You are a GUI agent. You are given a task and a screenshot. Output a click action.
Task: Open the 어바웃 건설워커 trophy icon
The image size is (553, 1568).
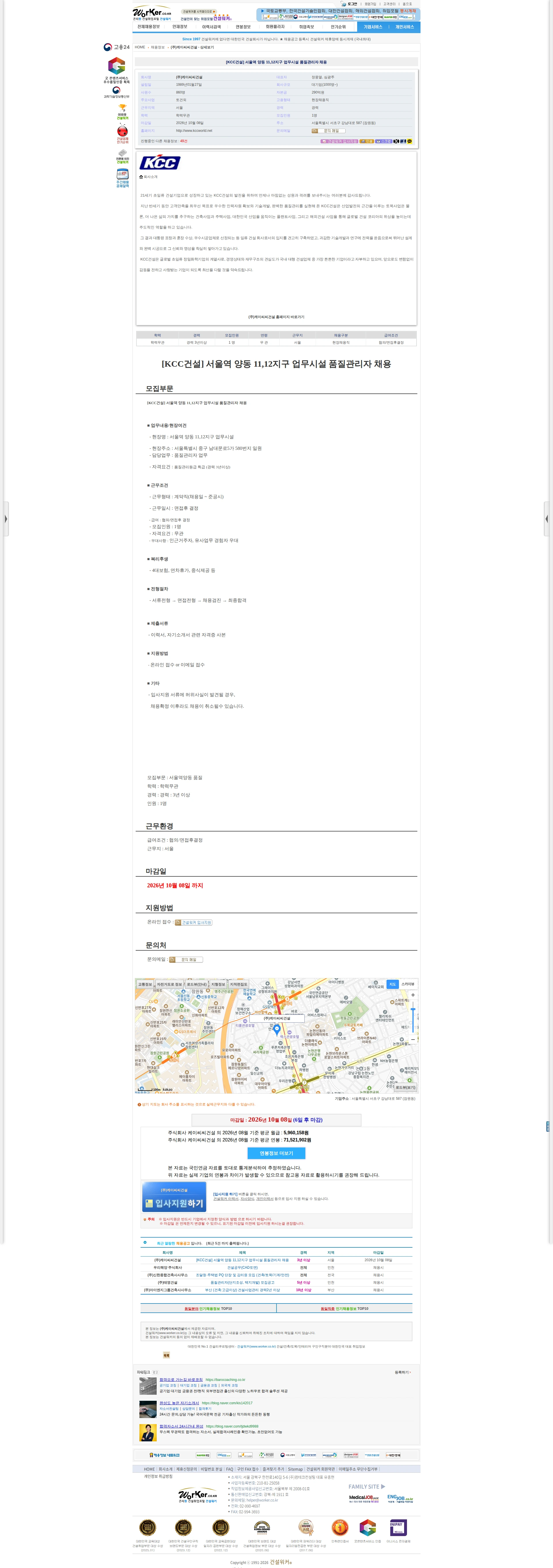click(x=122, y=111)
